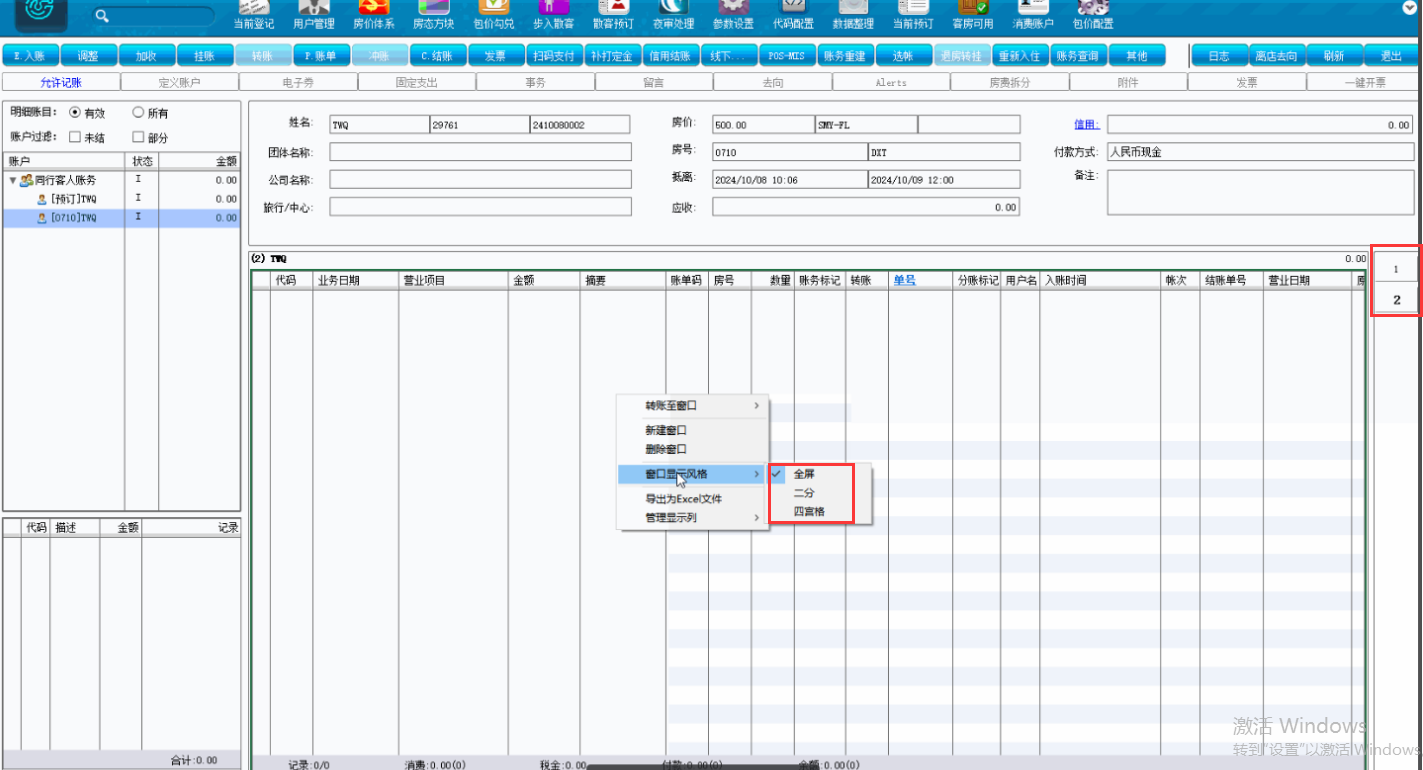Select the [预订]TWQ account row
Image resolution: width=1423 pixels, height=770 pixels.
tap(121, 199)
